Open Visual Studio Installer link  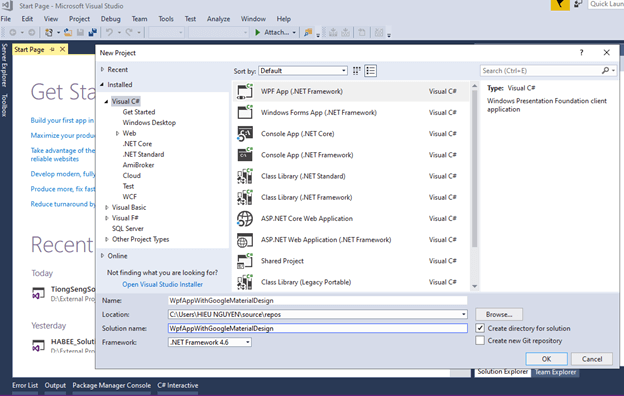click(x=162, y=284)
